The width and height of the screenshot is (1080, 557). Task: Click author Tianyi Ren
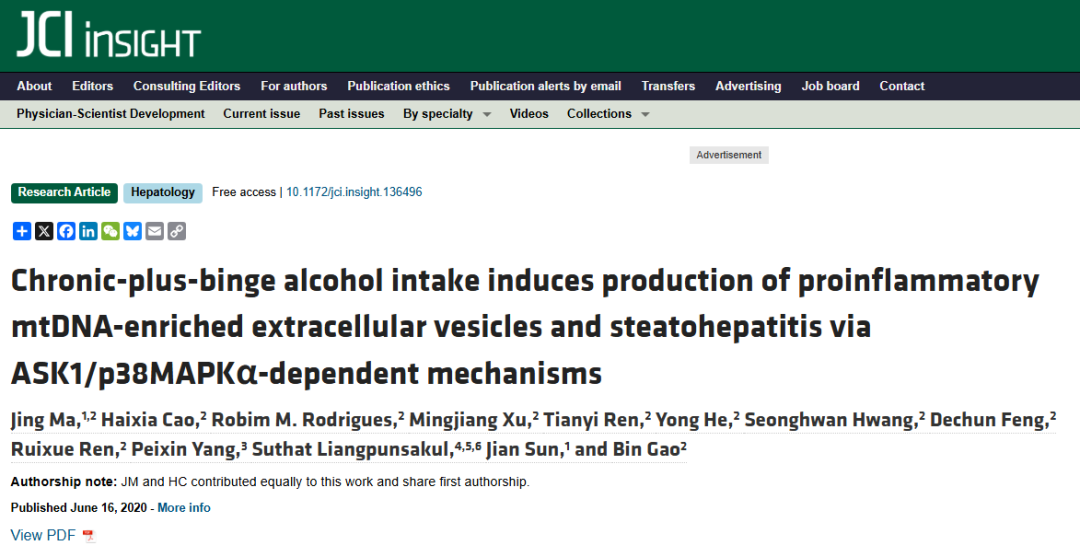[x=592, y=419]
